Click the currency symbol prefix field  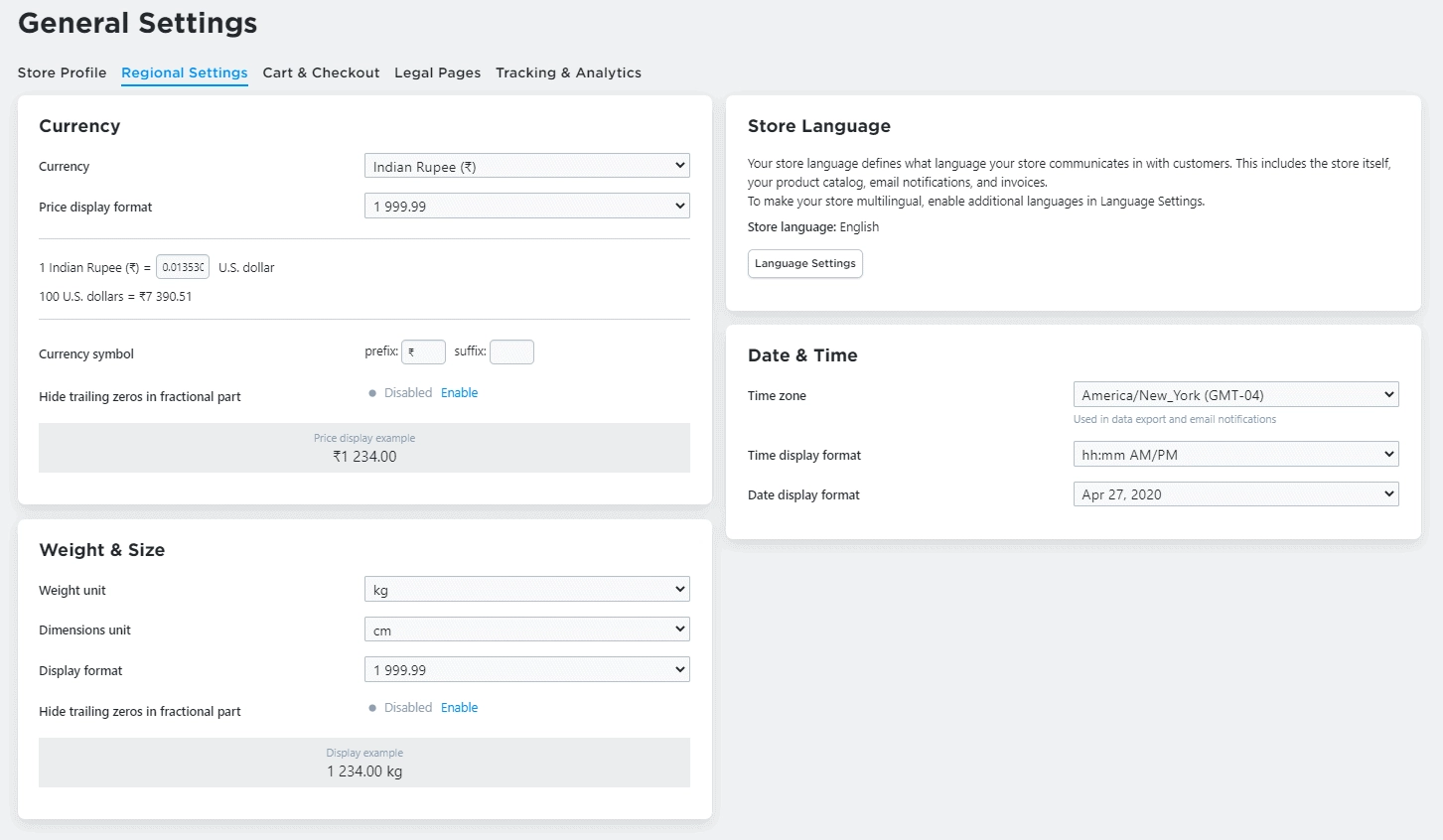tap(423, 351)
